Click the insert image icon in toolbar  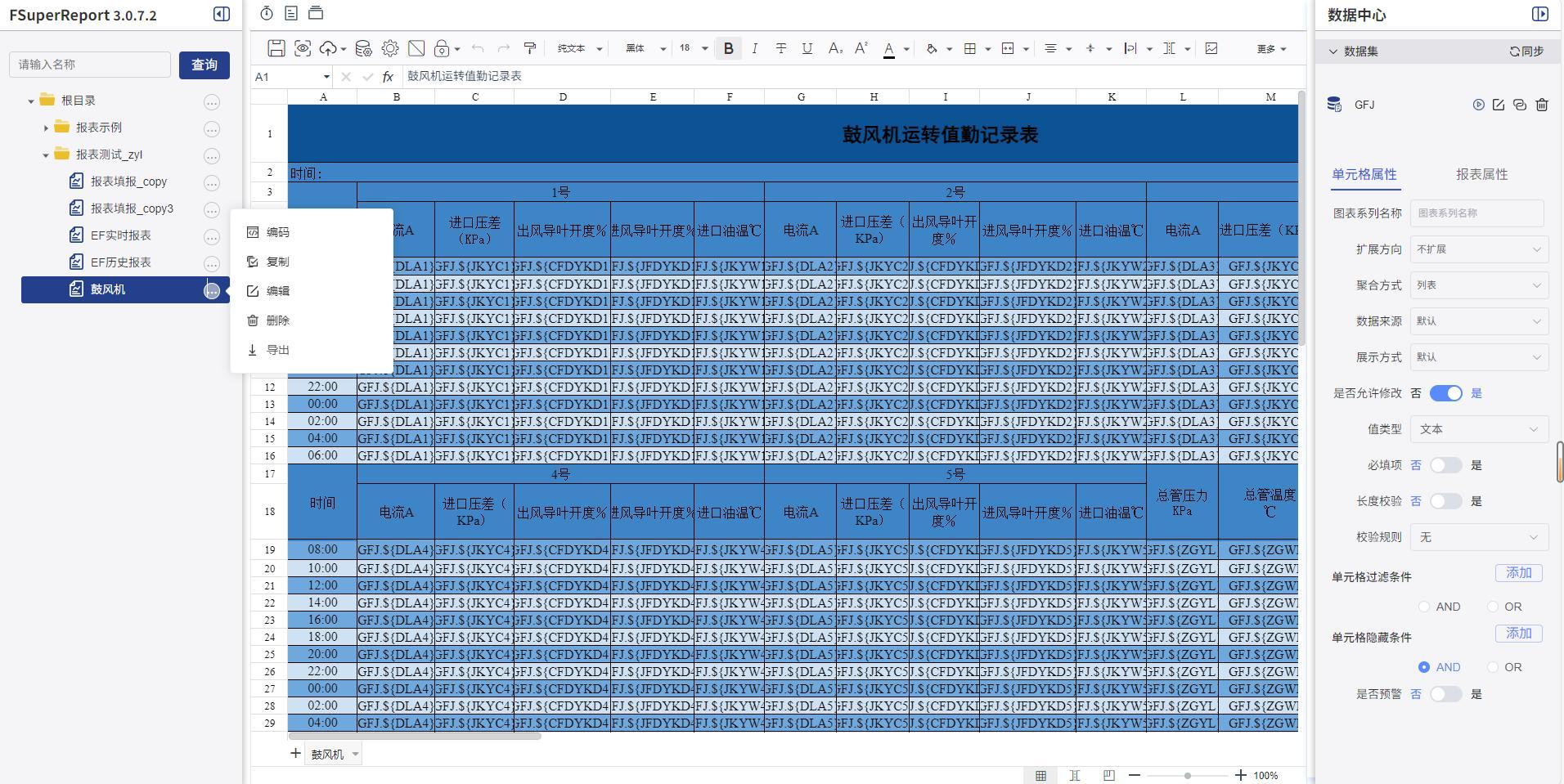[x=1211, y=49]
